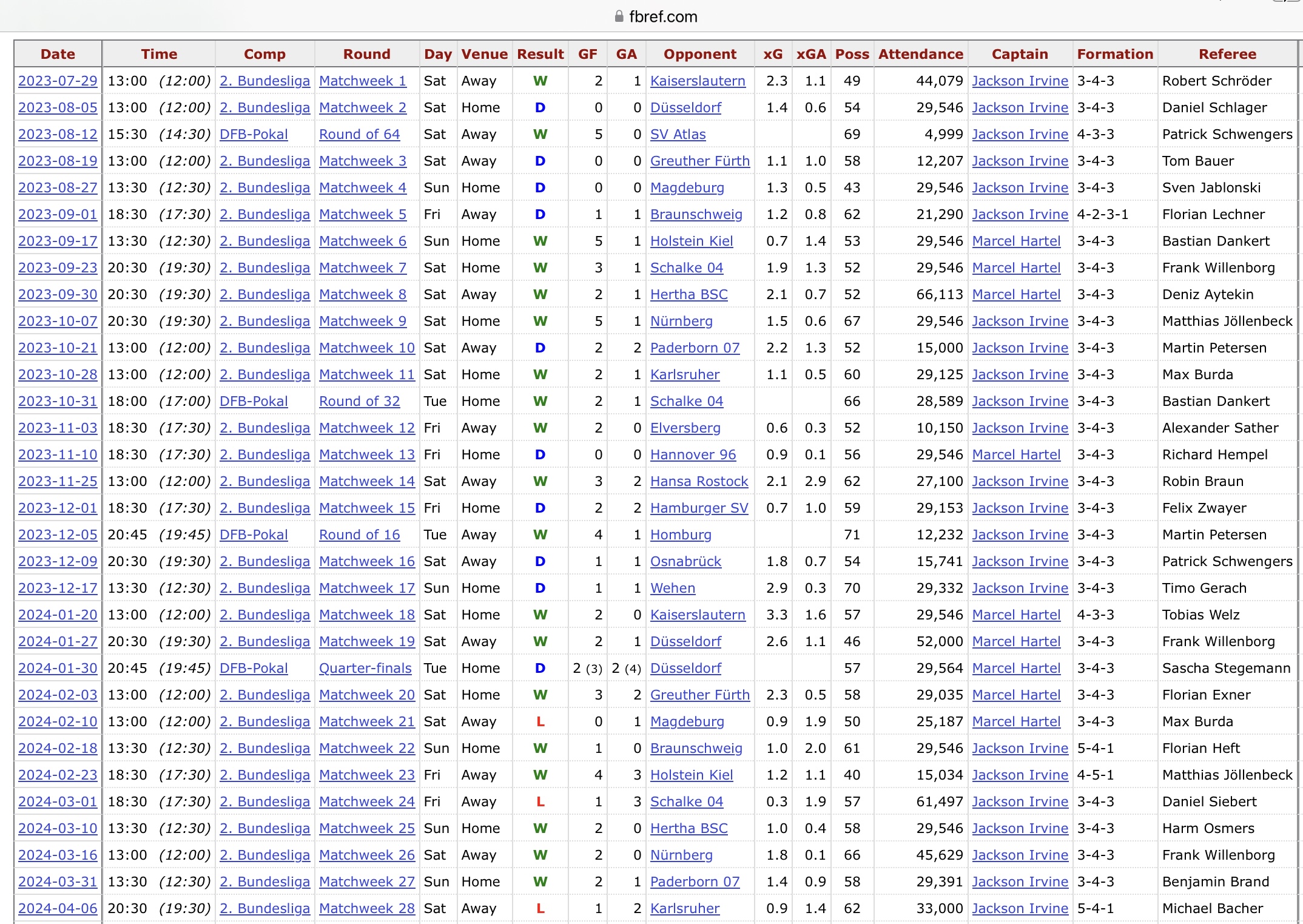Sort table by Attendance column header
Viewport: 1303px width, 924px height.
click(920, 54)
